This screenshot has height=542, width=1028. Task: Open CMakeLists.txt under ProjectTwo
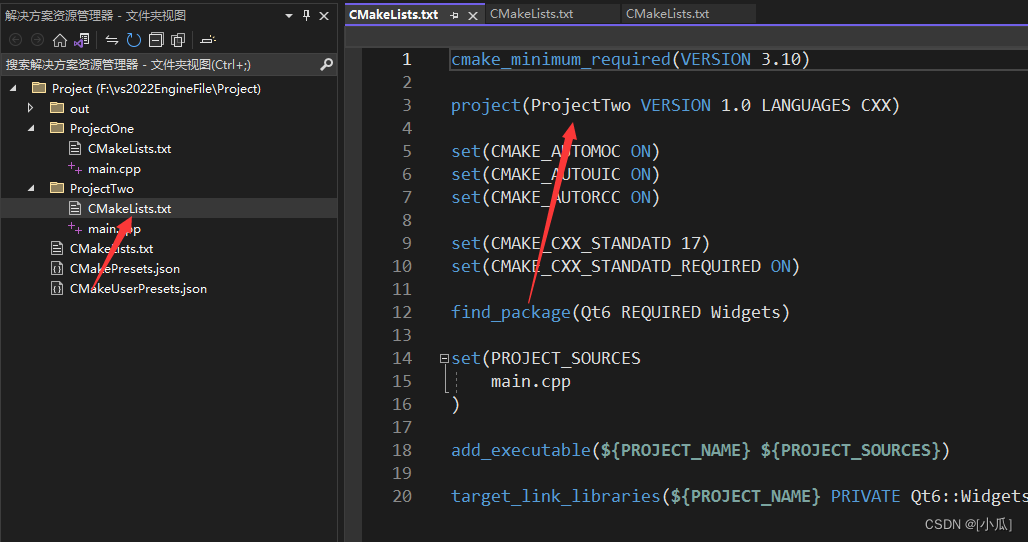pyautogui.click(x=129, y=208)
